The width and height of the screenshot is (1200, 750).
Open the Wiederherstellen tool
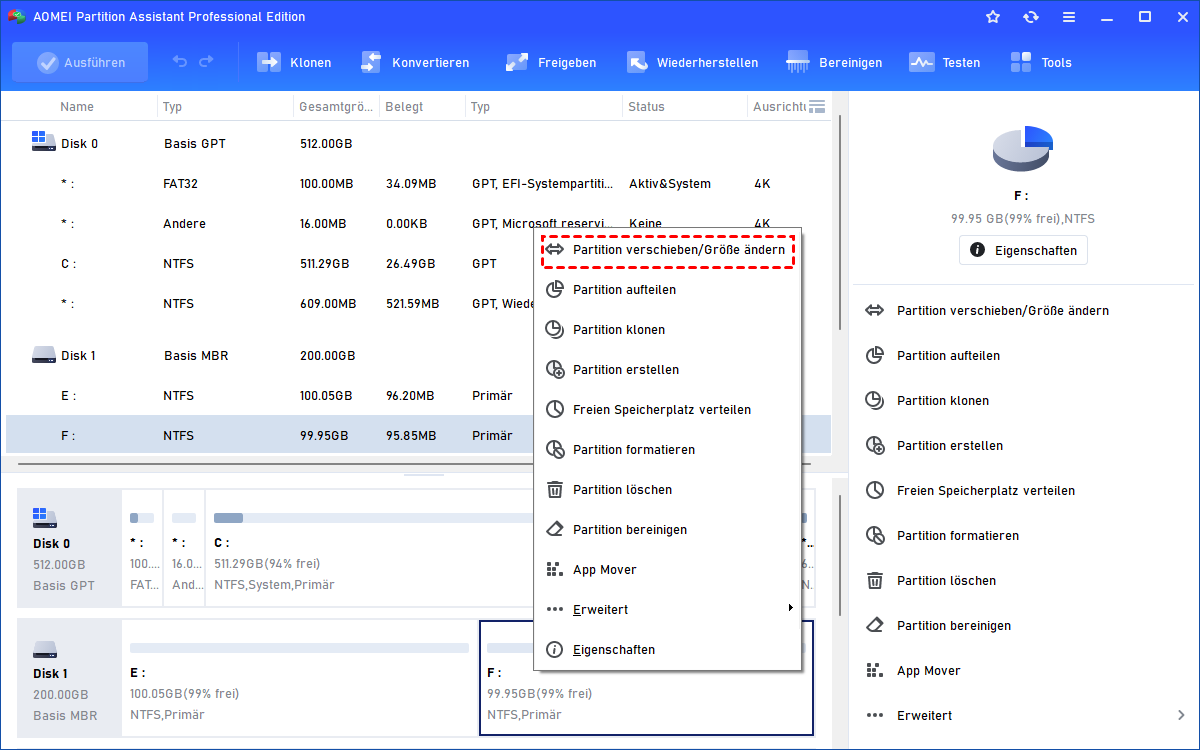638,62
